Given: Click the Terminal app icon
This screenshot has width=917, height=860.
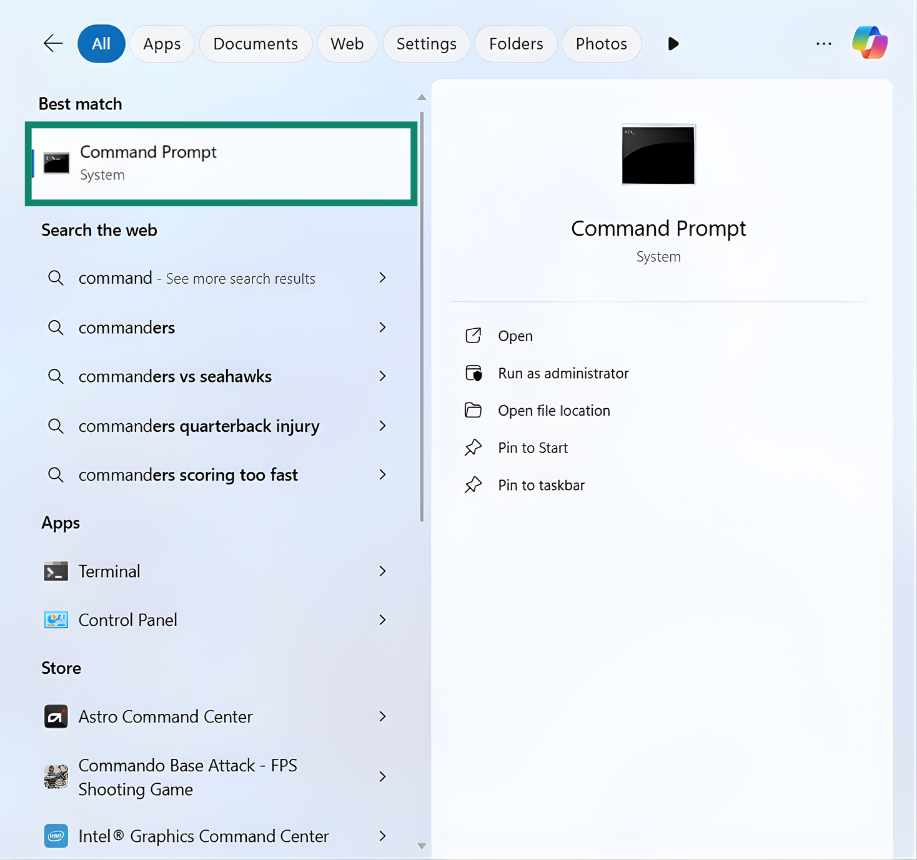Looking at the screenshot, I should pos(56,571).
